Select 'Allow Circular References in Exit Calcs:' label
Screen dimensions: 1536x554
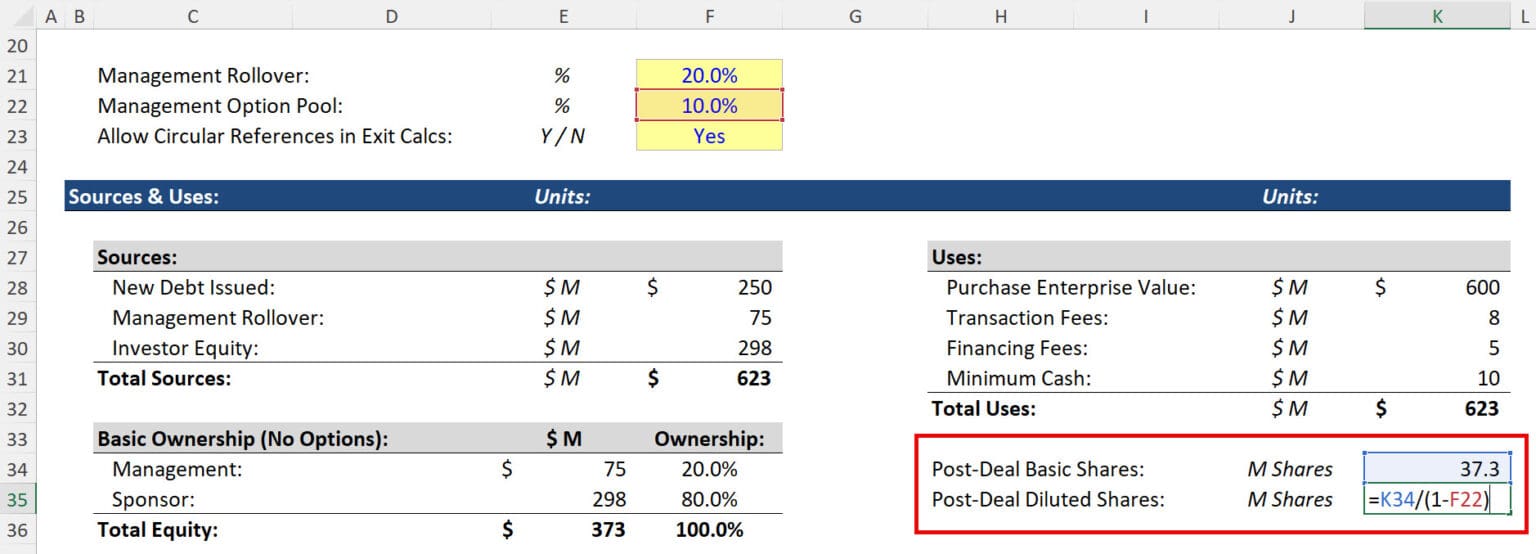(275, 136)
